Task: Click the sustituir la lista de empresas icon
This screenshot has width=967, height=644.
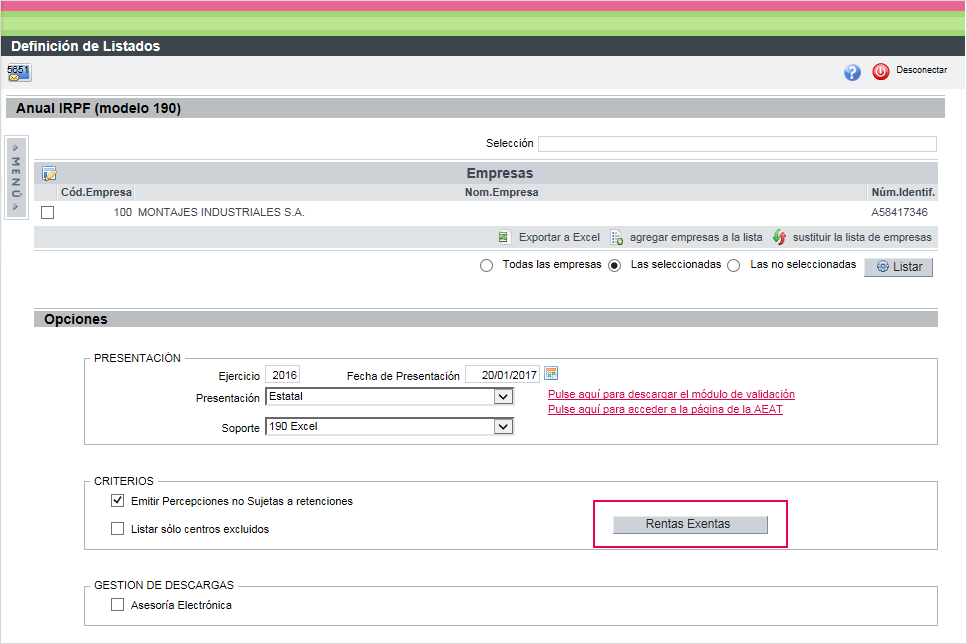Action: [779, 238]
